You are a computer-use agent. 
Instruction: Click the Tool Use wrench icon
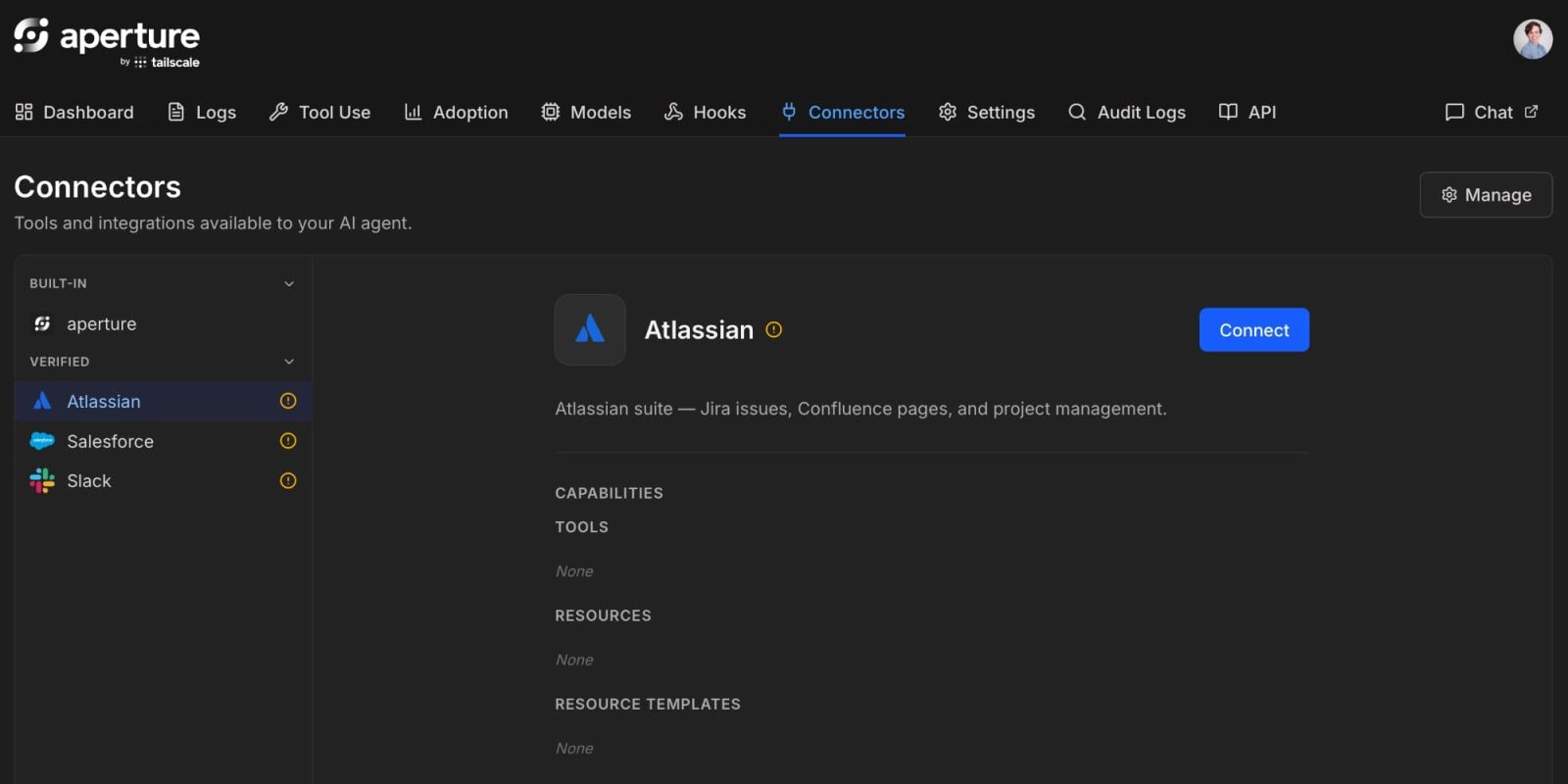pos(278,112)
